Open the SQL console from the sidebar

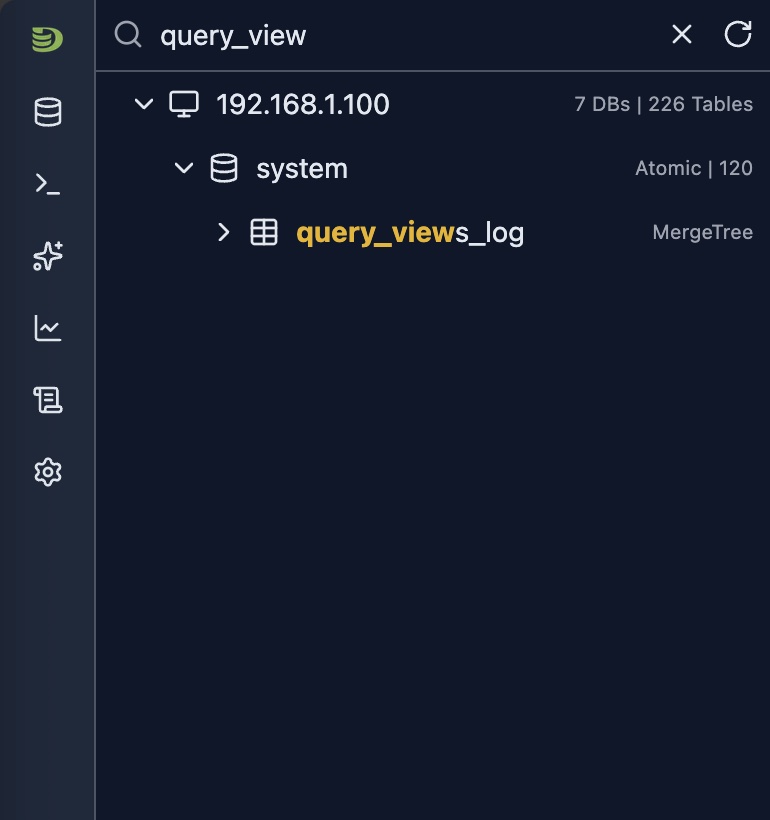tap(47, 184)
